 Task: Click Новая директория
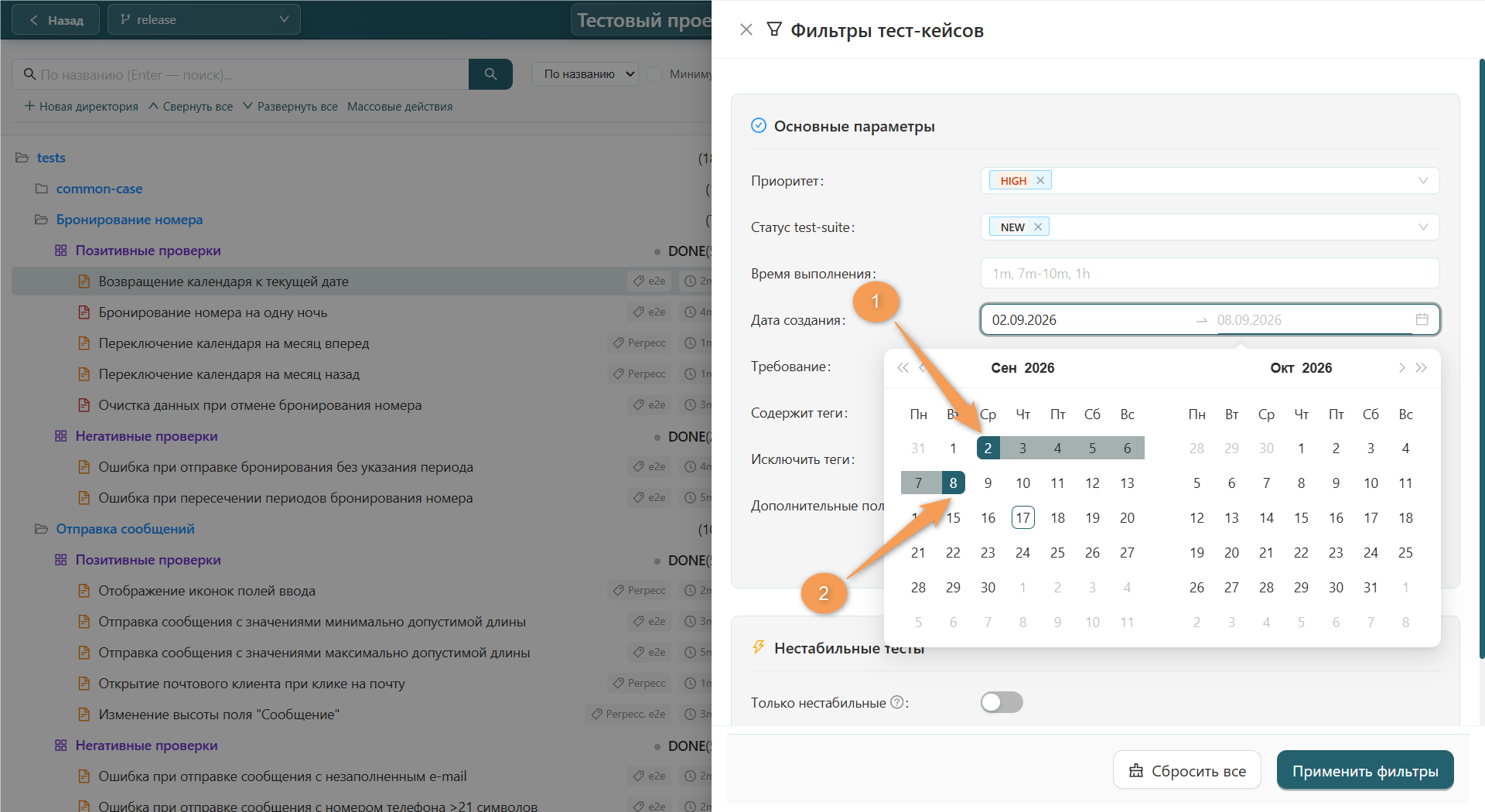[x=81, y=107]
